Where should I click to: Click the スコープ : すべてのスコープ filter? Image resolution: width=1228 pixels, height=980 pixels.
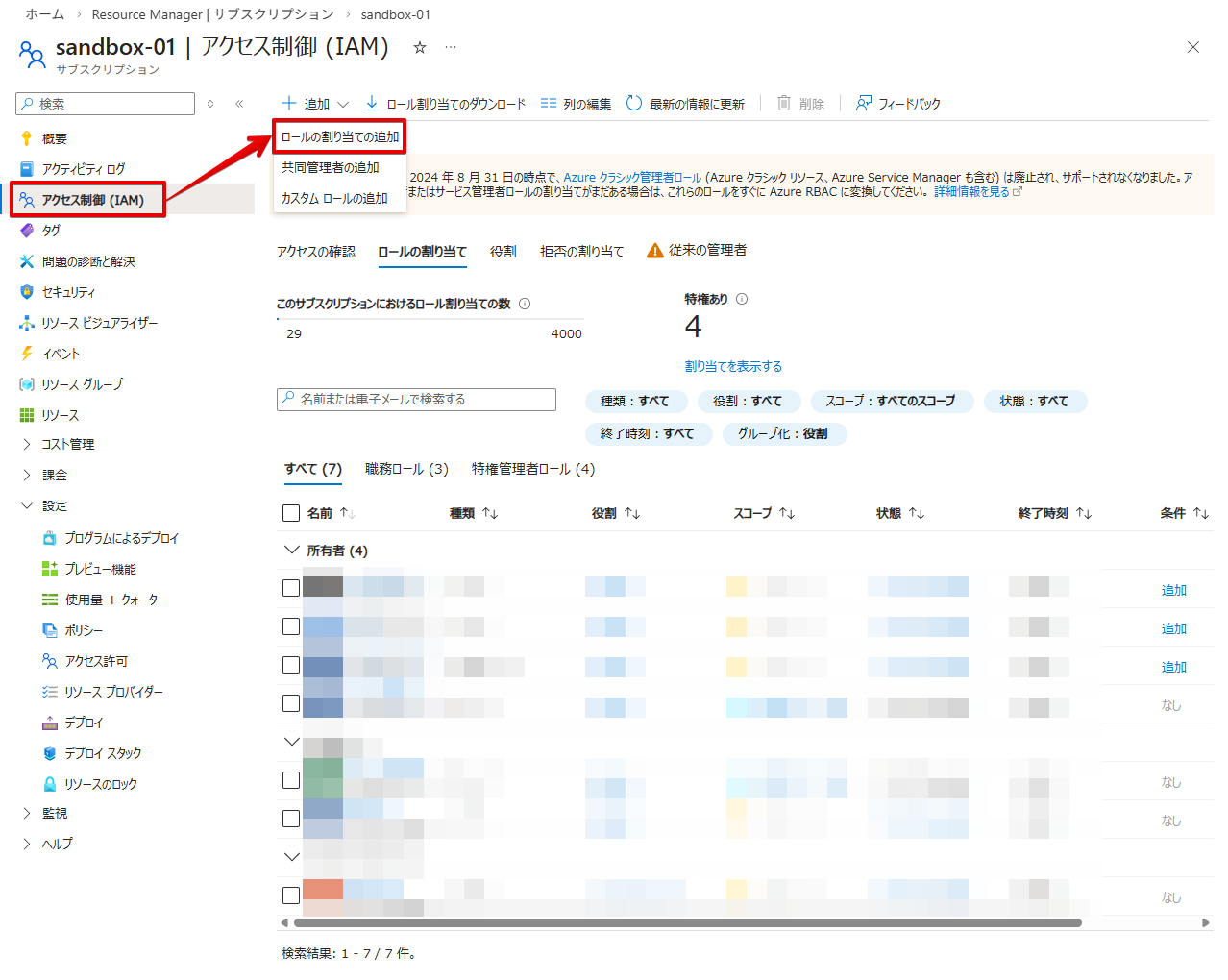(891, 401)
